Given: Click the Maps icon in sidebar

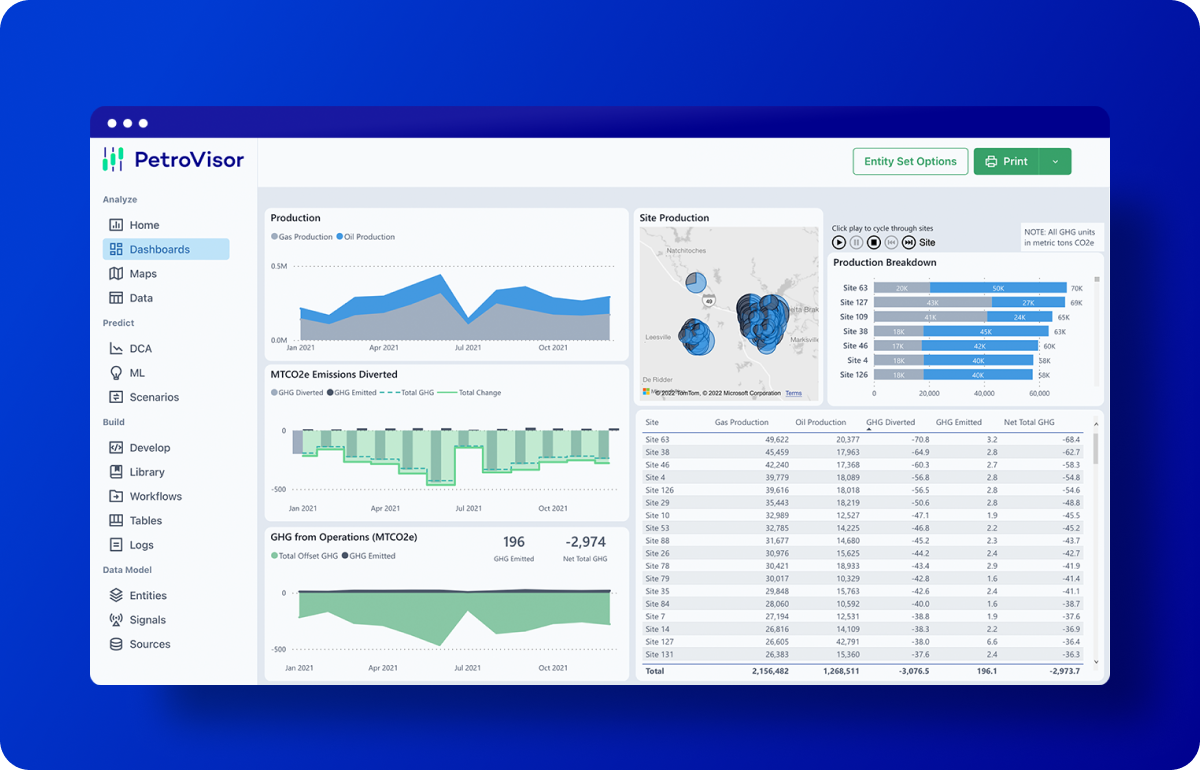Looking at the screenshot, I should coord(116,274).
